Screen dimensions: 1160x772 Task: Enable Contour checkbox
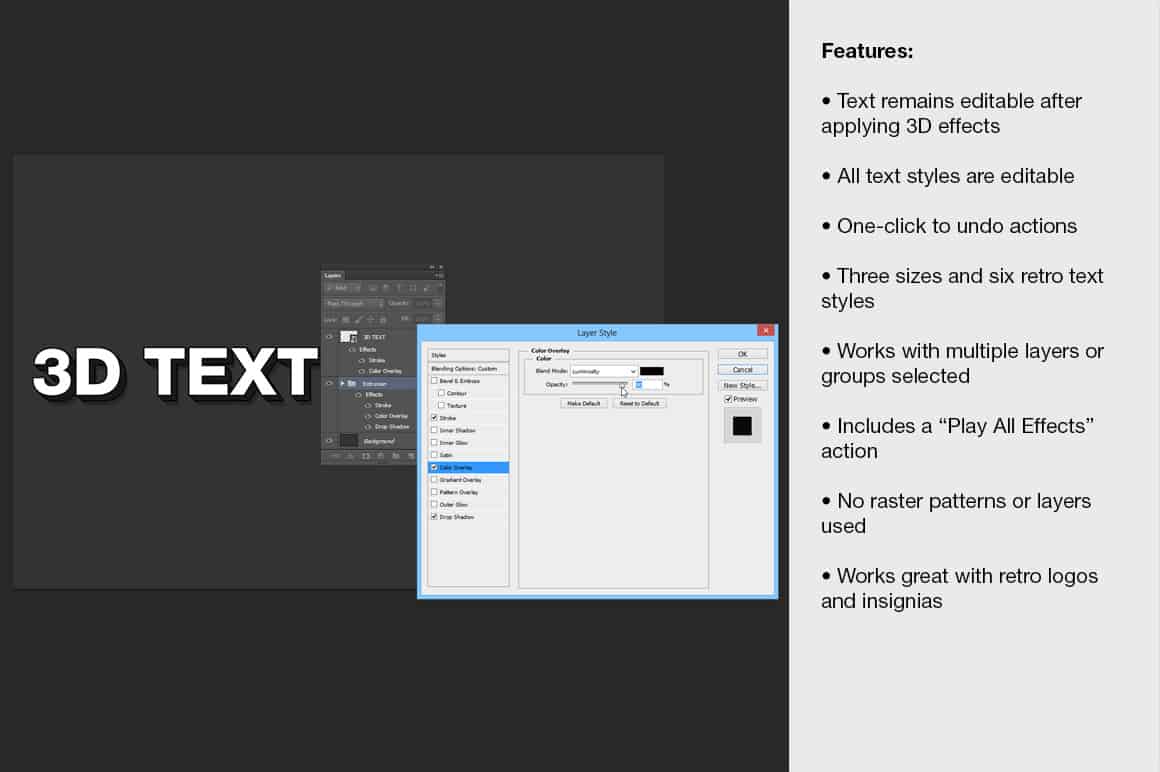(442, 393)
